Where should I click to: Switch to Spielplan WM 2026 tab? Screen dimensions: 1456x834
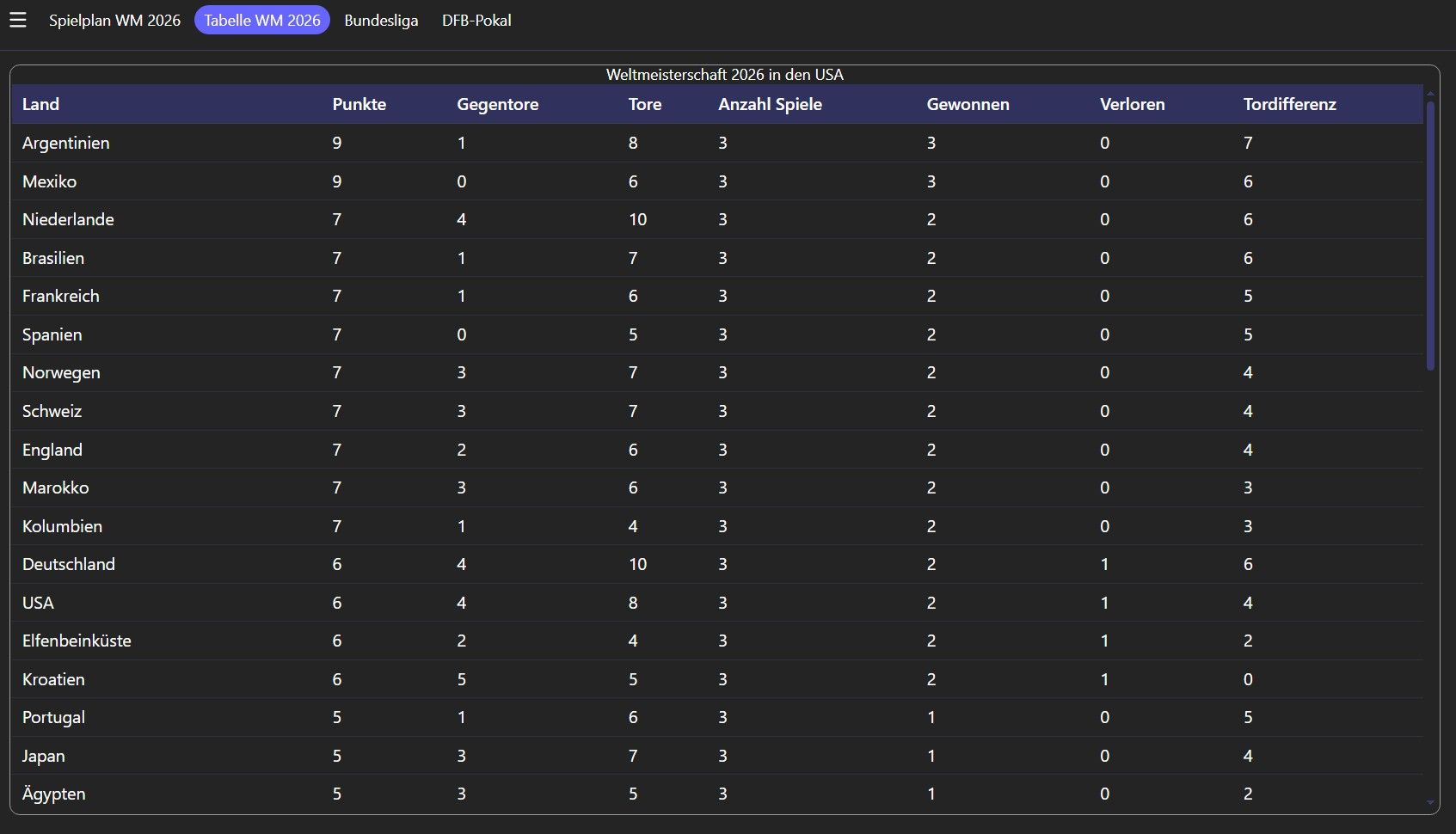114,20
